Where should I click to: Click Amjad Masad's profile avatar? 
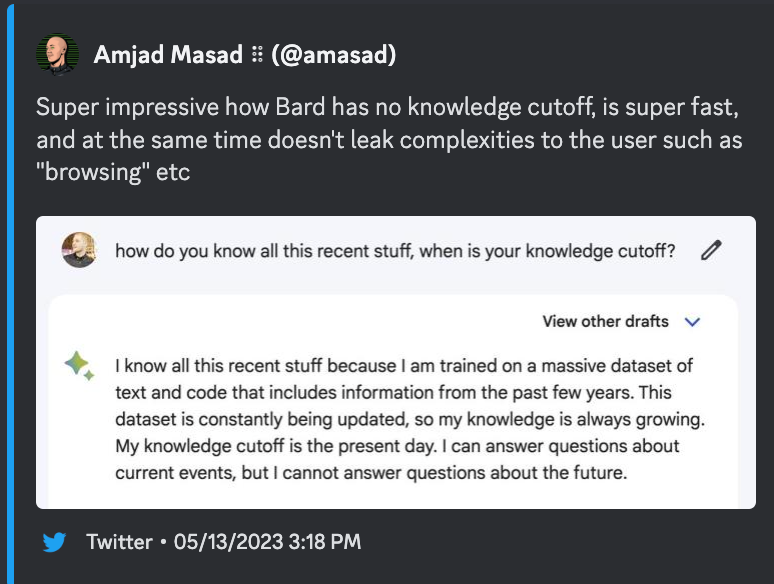click(58, 54)
